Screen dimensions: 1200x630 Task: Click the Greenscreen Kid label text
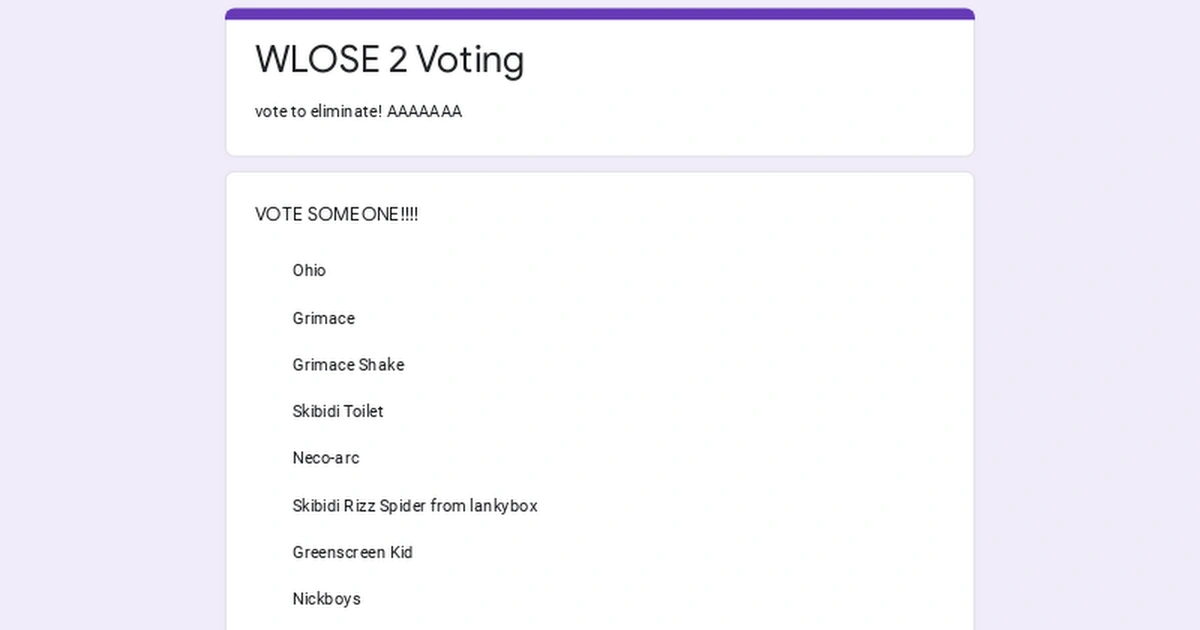(352, 552)
